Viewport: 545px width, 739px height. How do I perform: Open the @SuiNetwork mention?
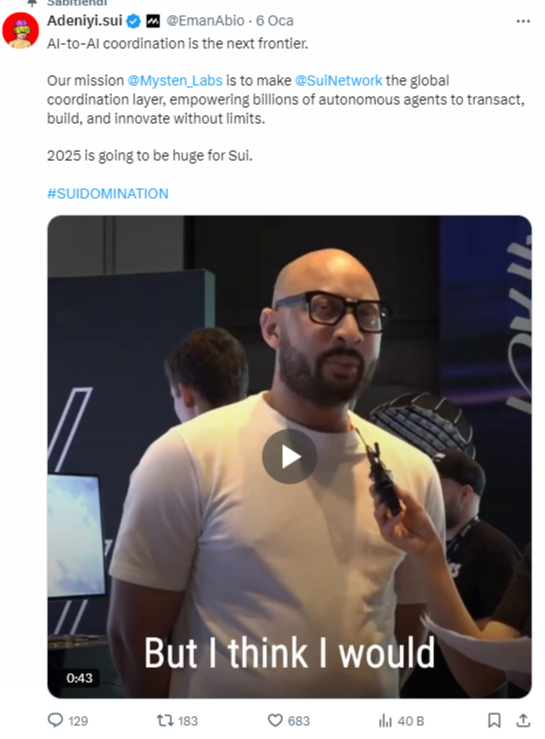point(339,81)
